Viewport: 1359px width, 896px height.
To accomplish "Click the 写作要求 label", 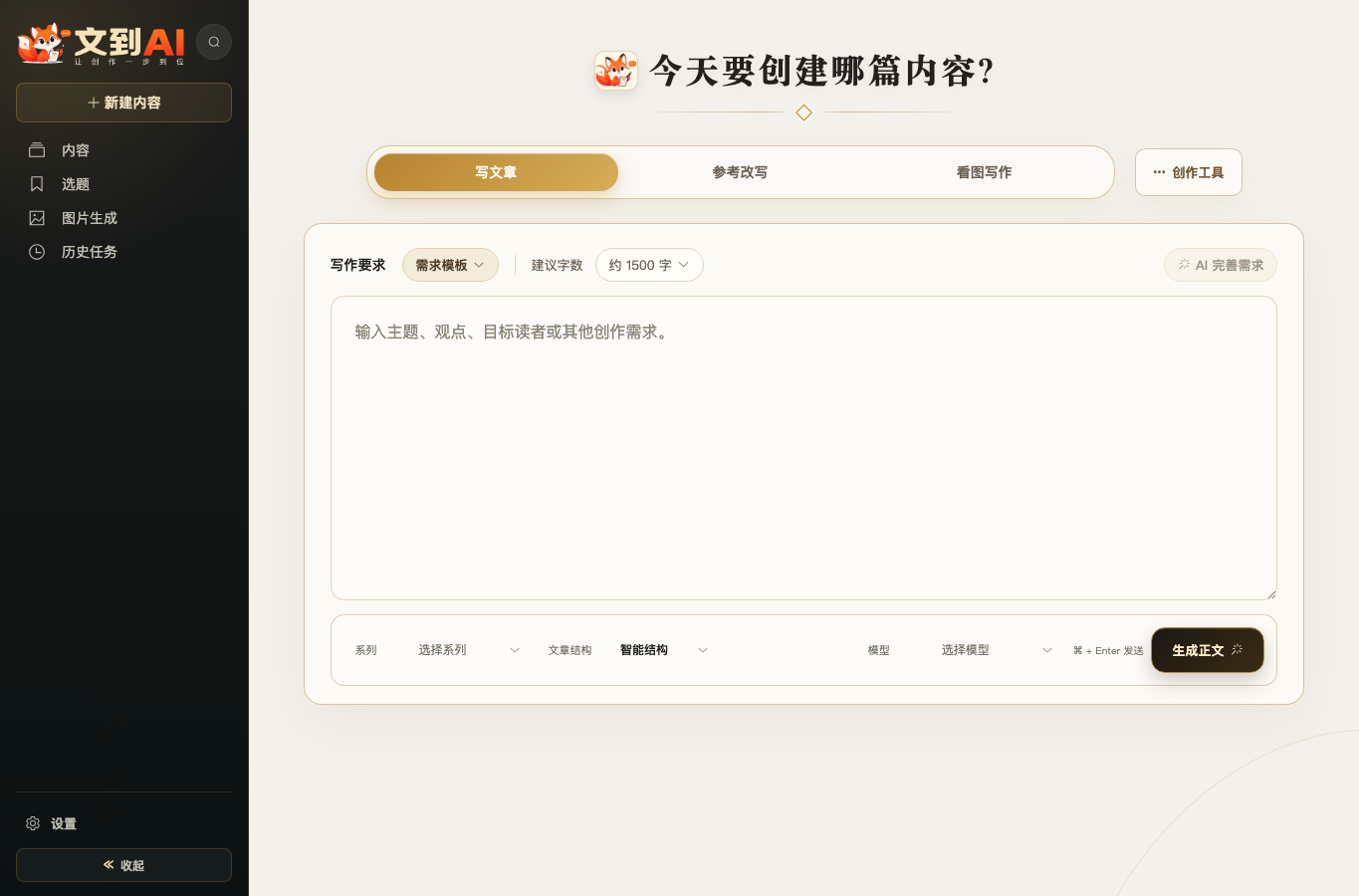I will click(x=357, y=265).
